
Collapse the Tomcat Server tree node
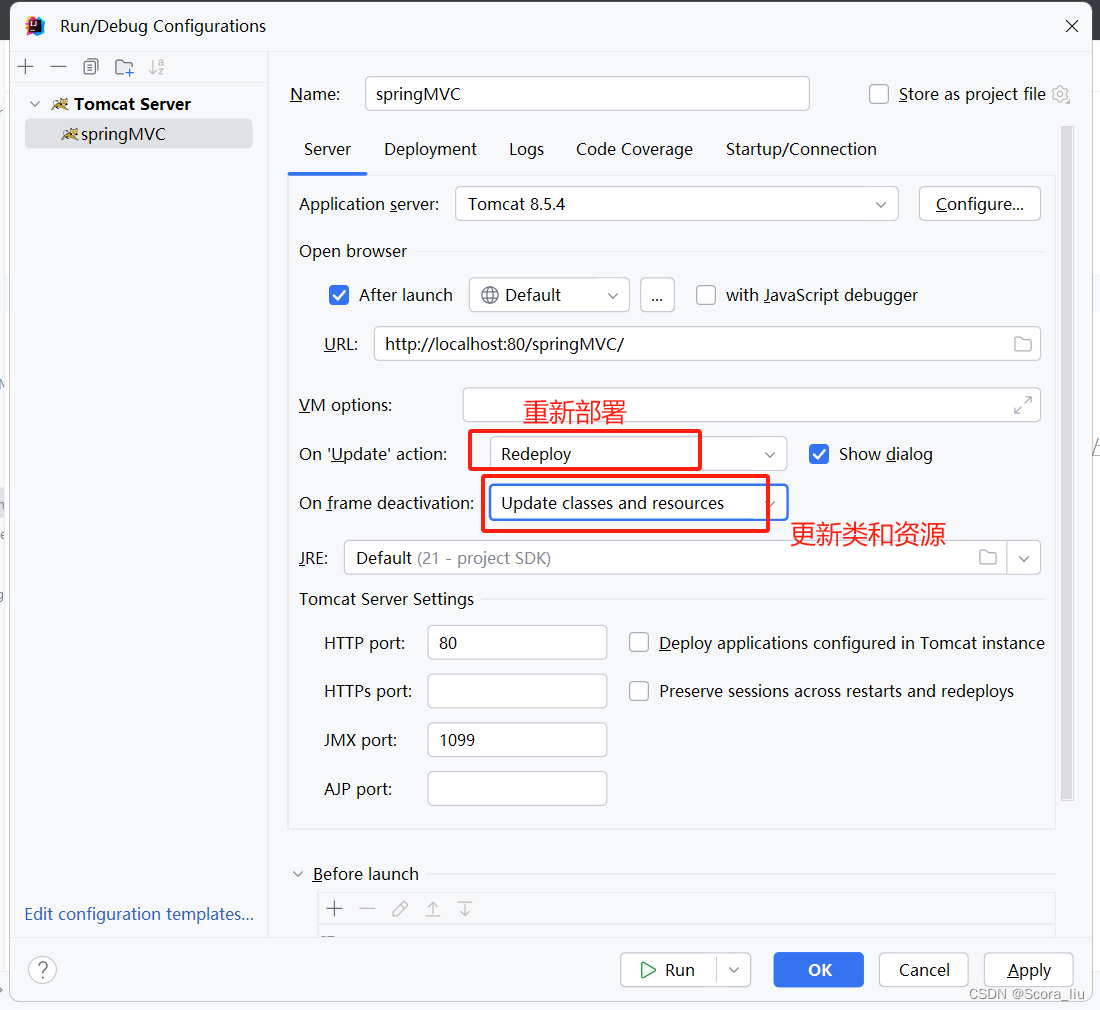35,104
